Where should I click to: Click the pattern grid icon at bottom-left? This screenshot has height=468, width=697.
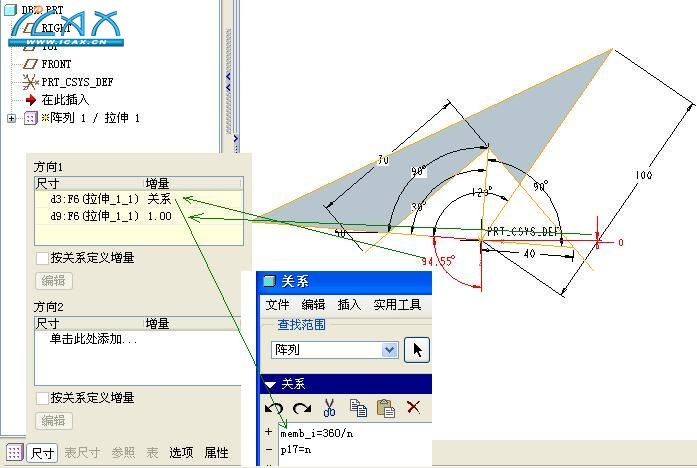(13, 453)
